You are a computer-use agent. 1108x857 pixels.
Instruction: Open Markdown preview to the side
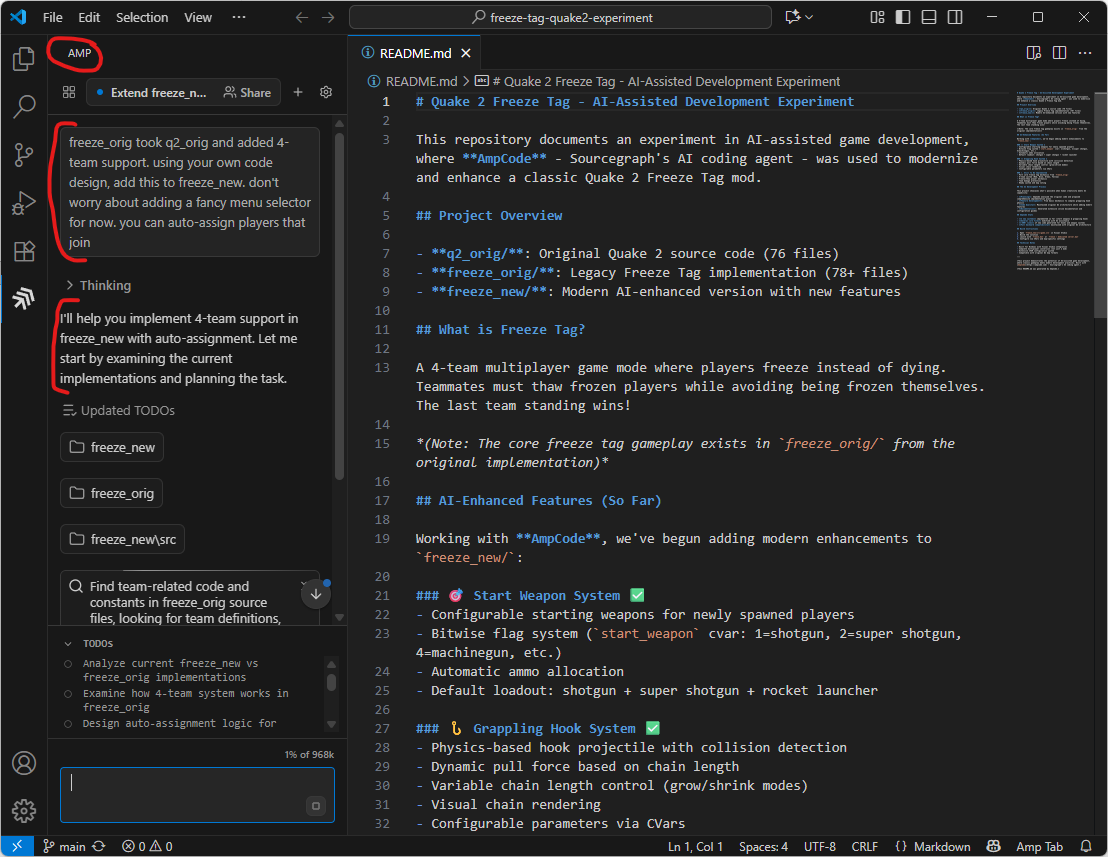click(x=1034, y=53)
